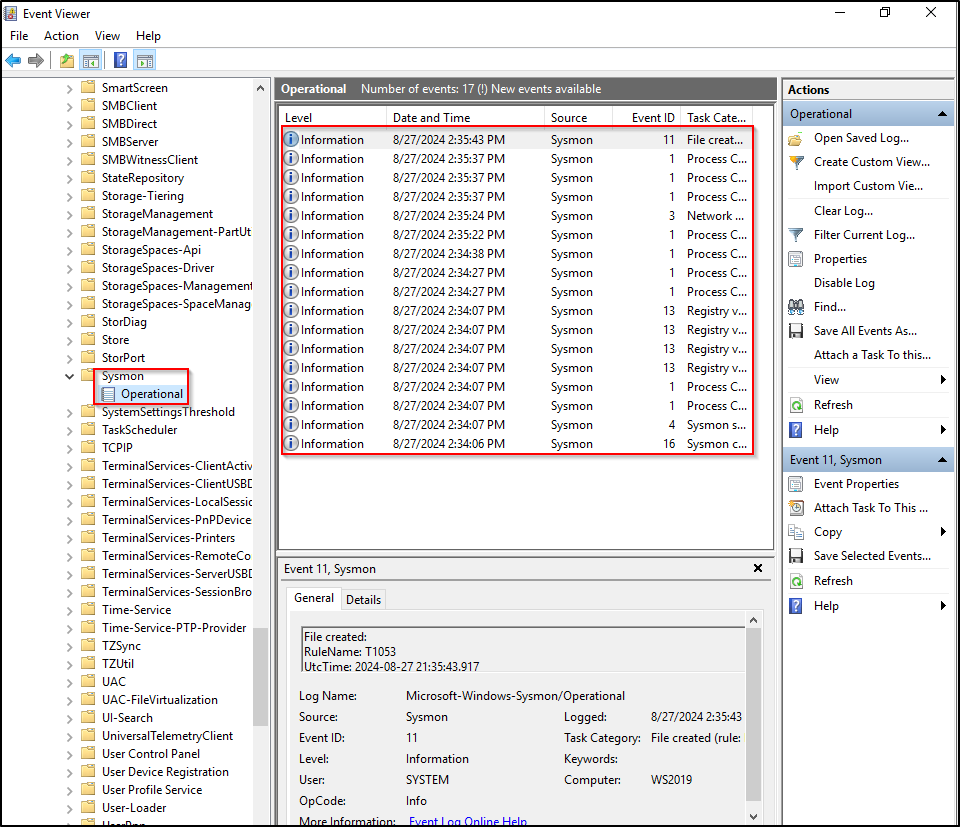The width and height of the screenshot is (960, 827).
Task: Collapse the Sysmon tree node
Action: (x=69, y=376)
